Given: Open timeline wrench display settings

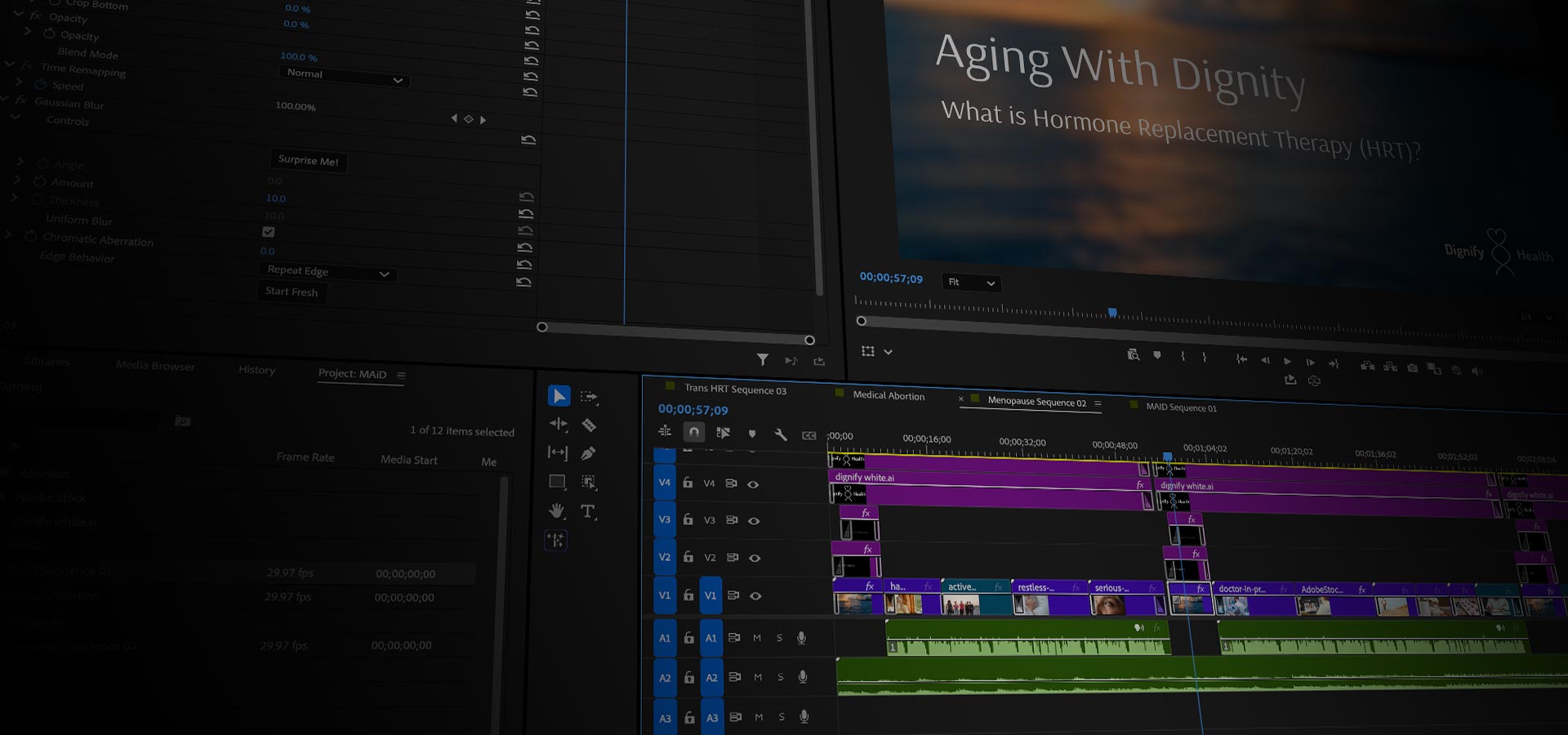Looking at the screenshot, I should (781, 434).
